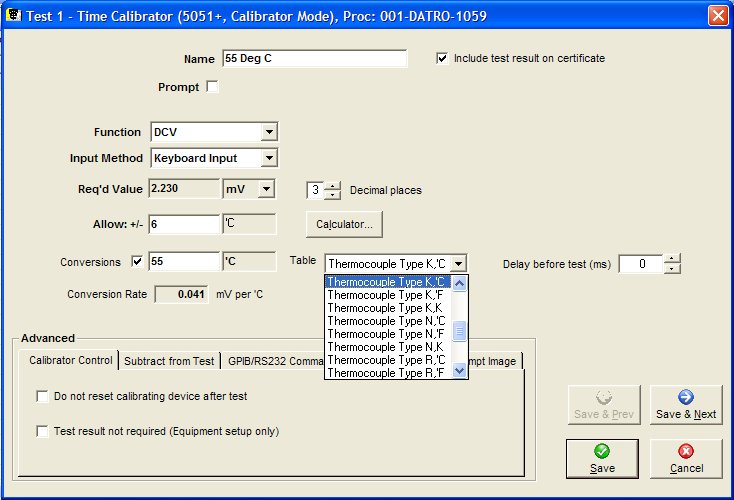Image resolution: width=734 pixels, height=500 pixels.
Task: Close the Test 1 dialog window
Action: coord(718,16)
